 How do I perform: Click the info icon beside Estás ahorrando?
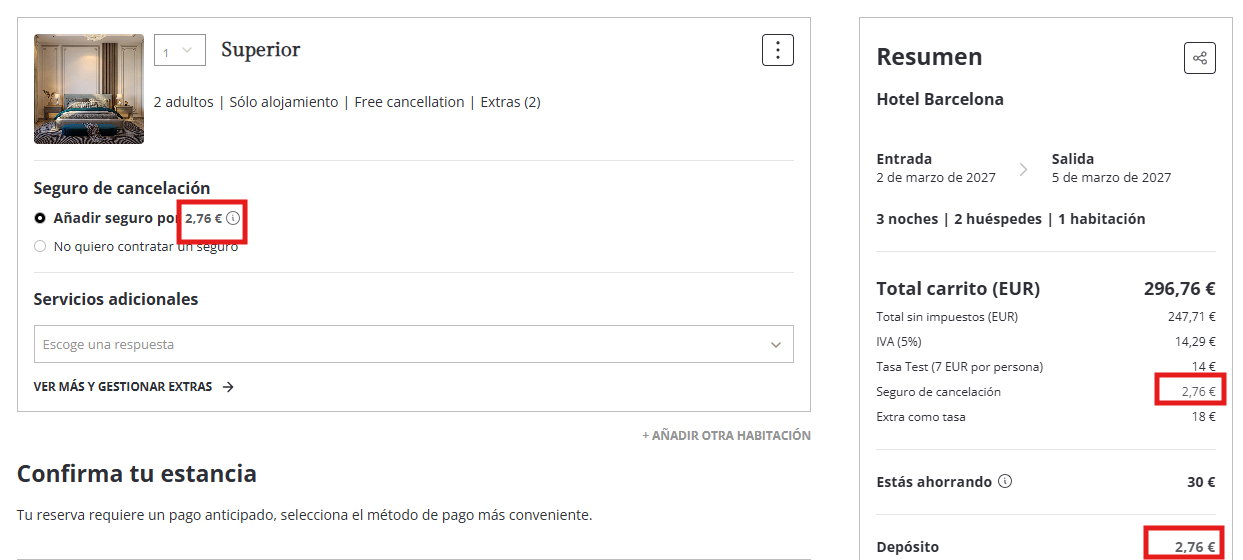click(x=1005, y=481)
